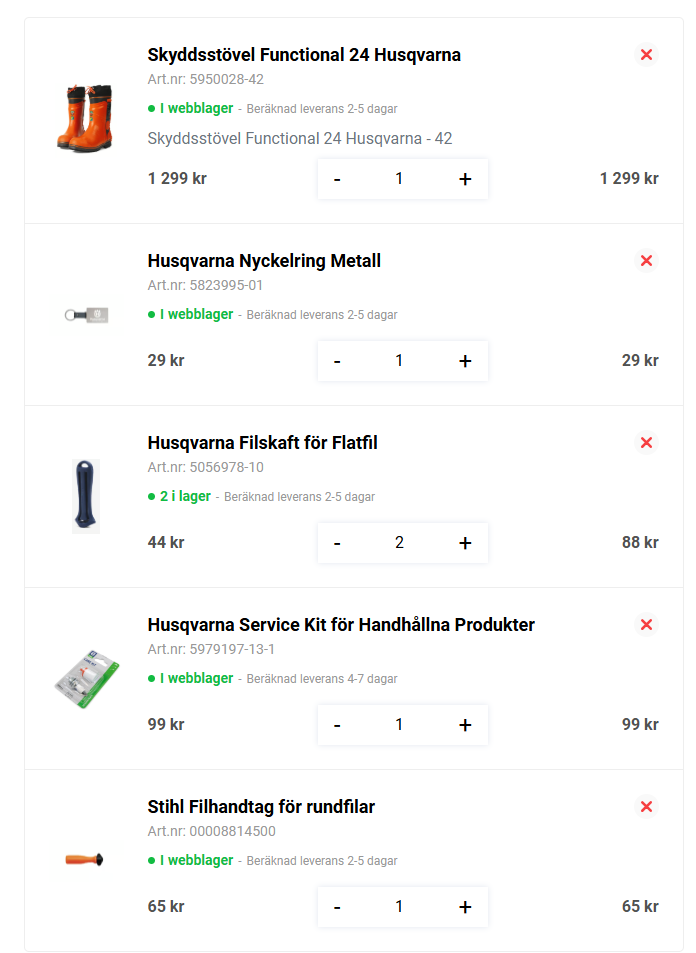Remove Husqvarna Nyckelring Metall from cart
The height and width of the screenshot is (953, 696).
647,260
